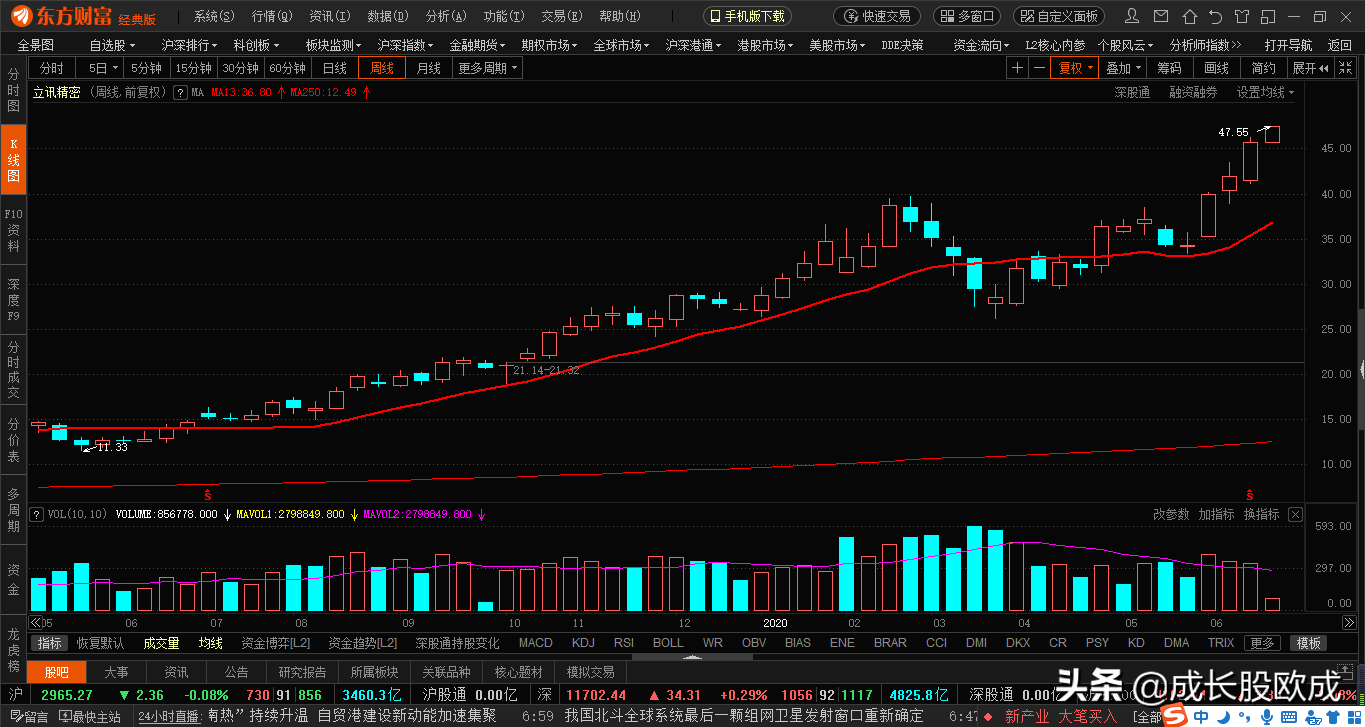This screenshot has height=727, width=1365.
Task: Toggle Sogou moon half-width mode icon
Action: tap(1224, 717)
